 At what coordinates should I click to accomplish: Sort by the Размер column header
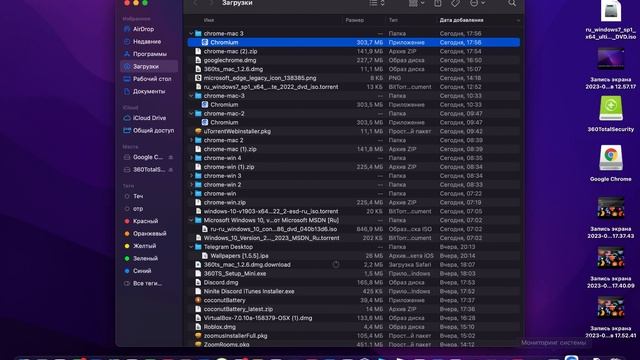(354, 20)
